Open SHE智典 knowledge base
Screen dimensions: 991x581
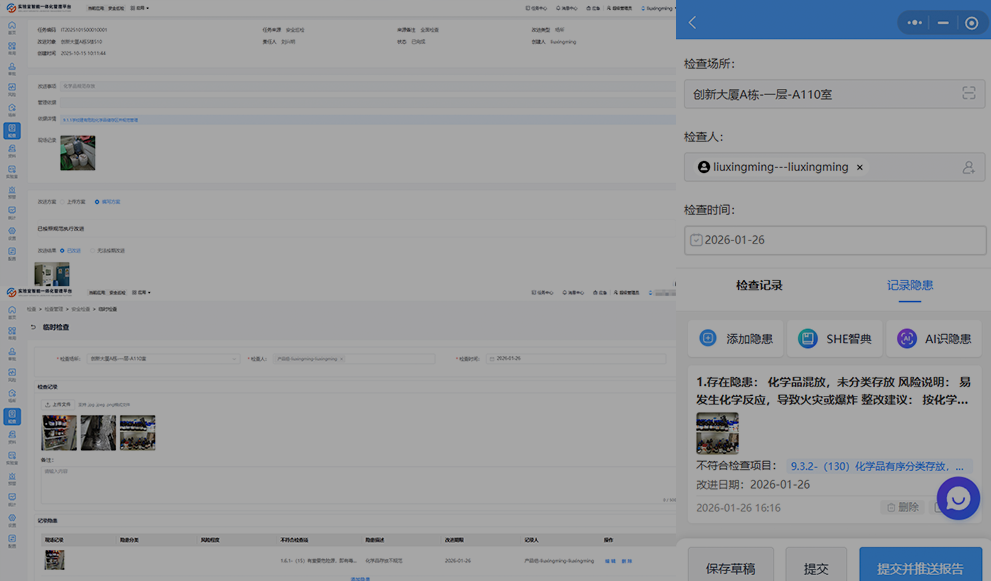click(x=834, y=339)
